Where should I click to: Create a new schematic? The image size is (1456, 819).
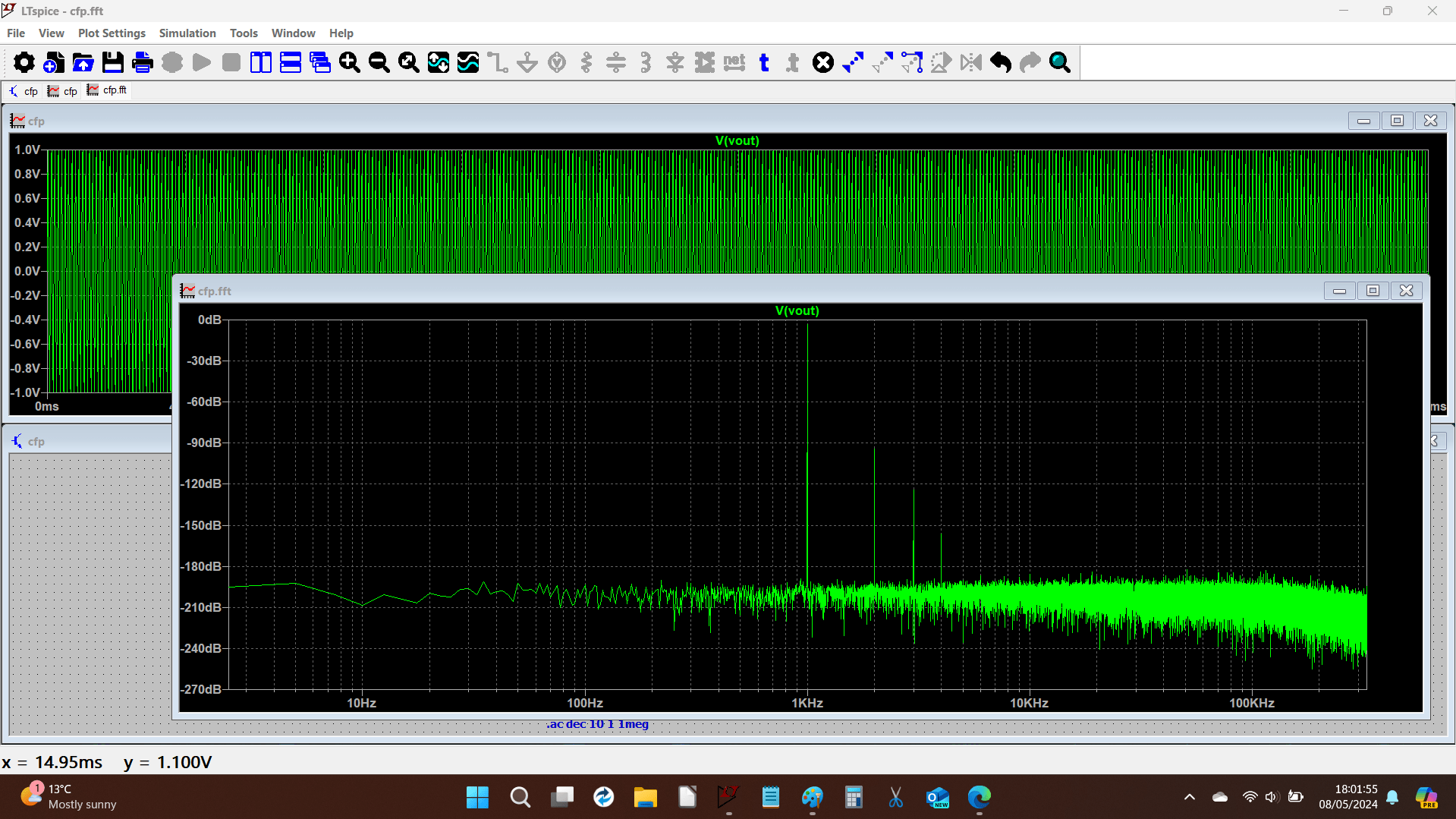53,62
